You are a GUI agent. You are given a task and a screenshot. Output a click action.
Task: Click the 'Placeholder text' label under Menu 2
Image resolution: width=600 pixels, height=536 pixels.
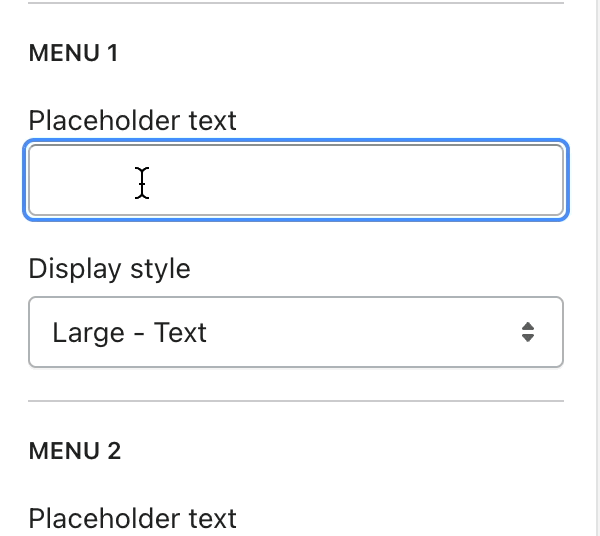(x=132, y=518)
